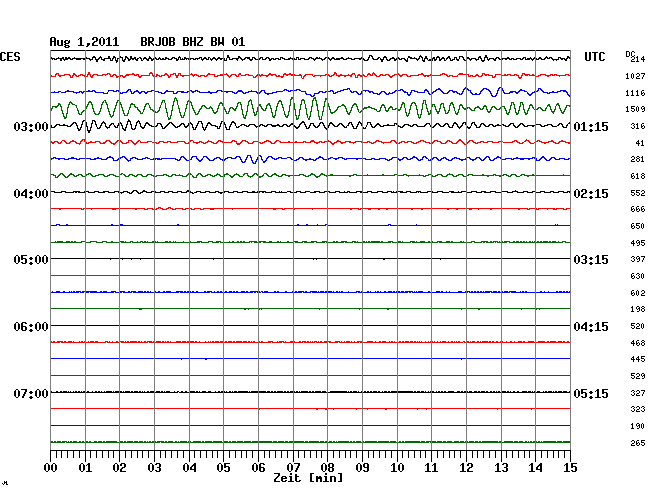Click the "10" minute axis label
Screen dimensions: 650x494
[397, 468]
